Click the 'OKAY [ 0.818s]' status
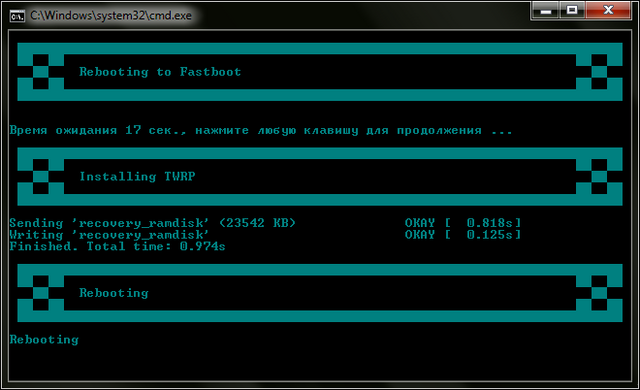Screen dimensions: 640x390 [x=463, y=223]
